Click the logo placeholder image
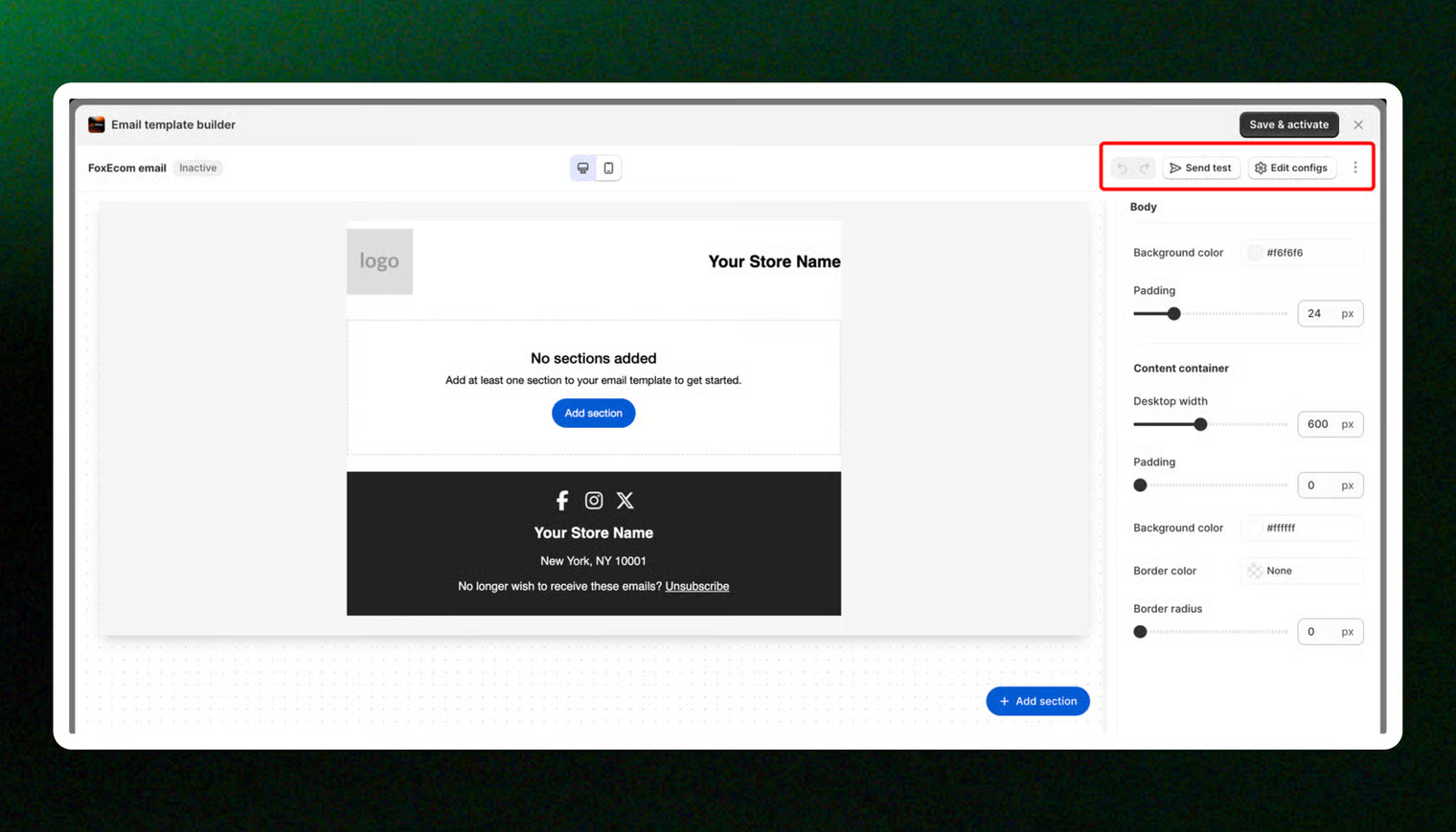The height and width of the screenshot is (832, 1456). 379,261
